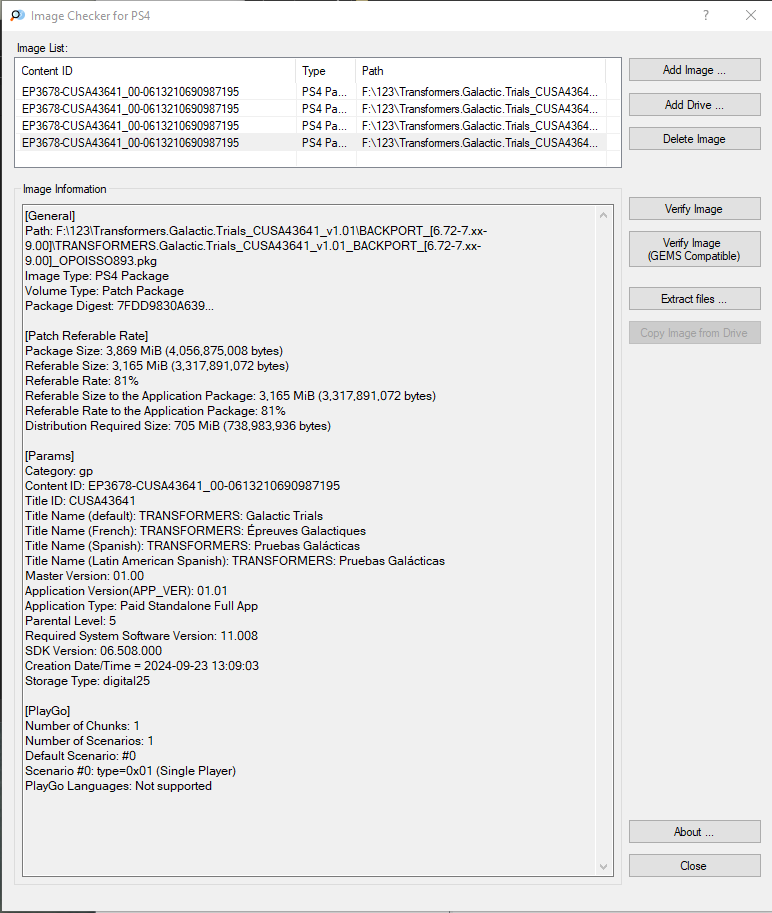
Task: Click the SDK Version: 06.508.000 line
Action: pos(94,651)
